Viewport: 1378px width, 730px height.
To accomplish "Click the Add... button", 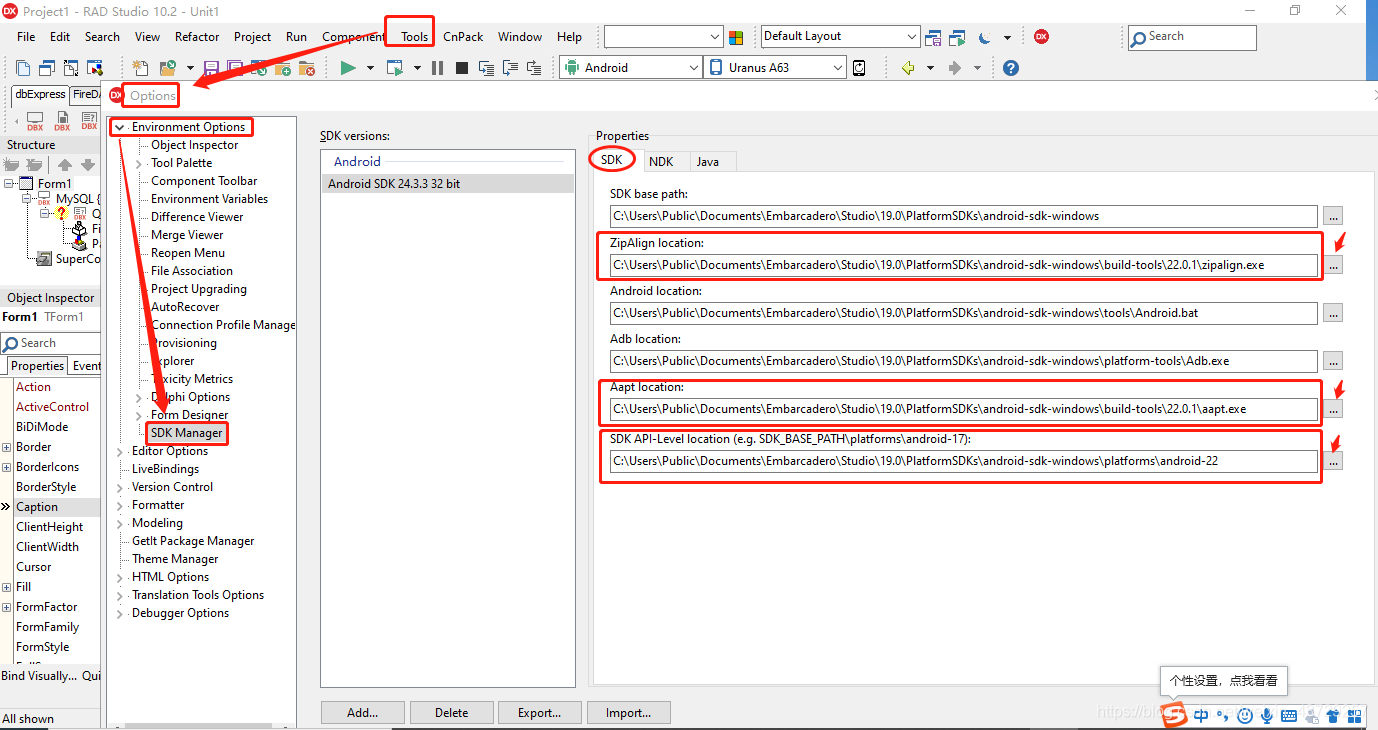I will tap(363, 713).
